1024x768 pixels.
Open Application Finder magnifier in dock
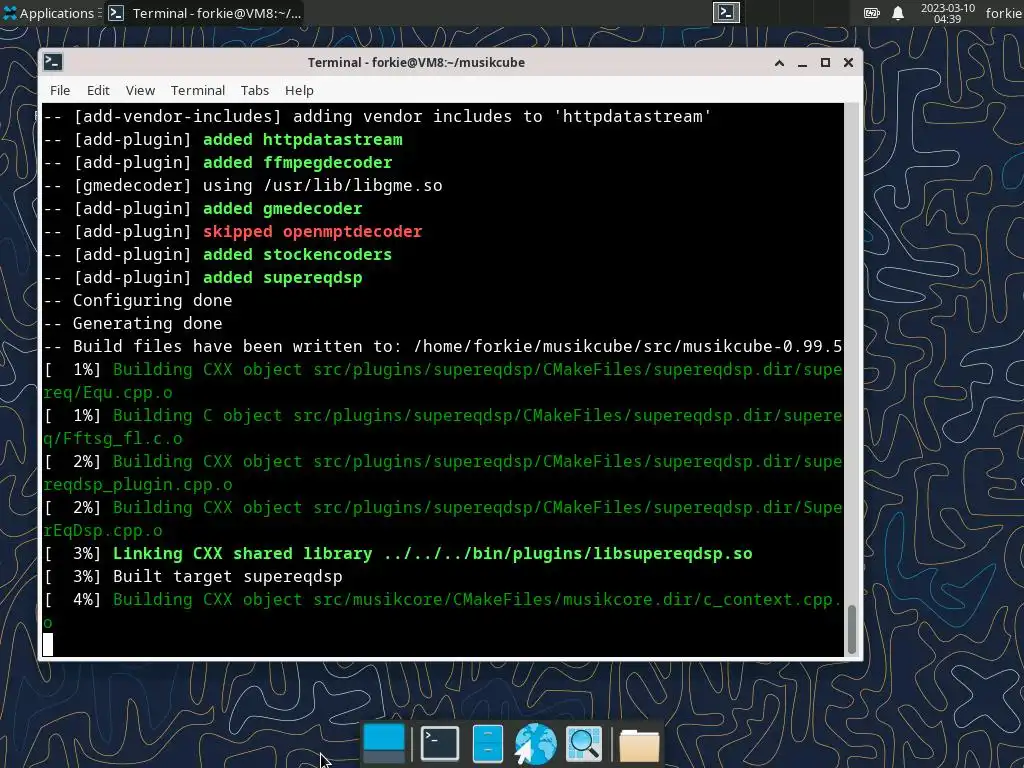[583, 743]
